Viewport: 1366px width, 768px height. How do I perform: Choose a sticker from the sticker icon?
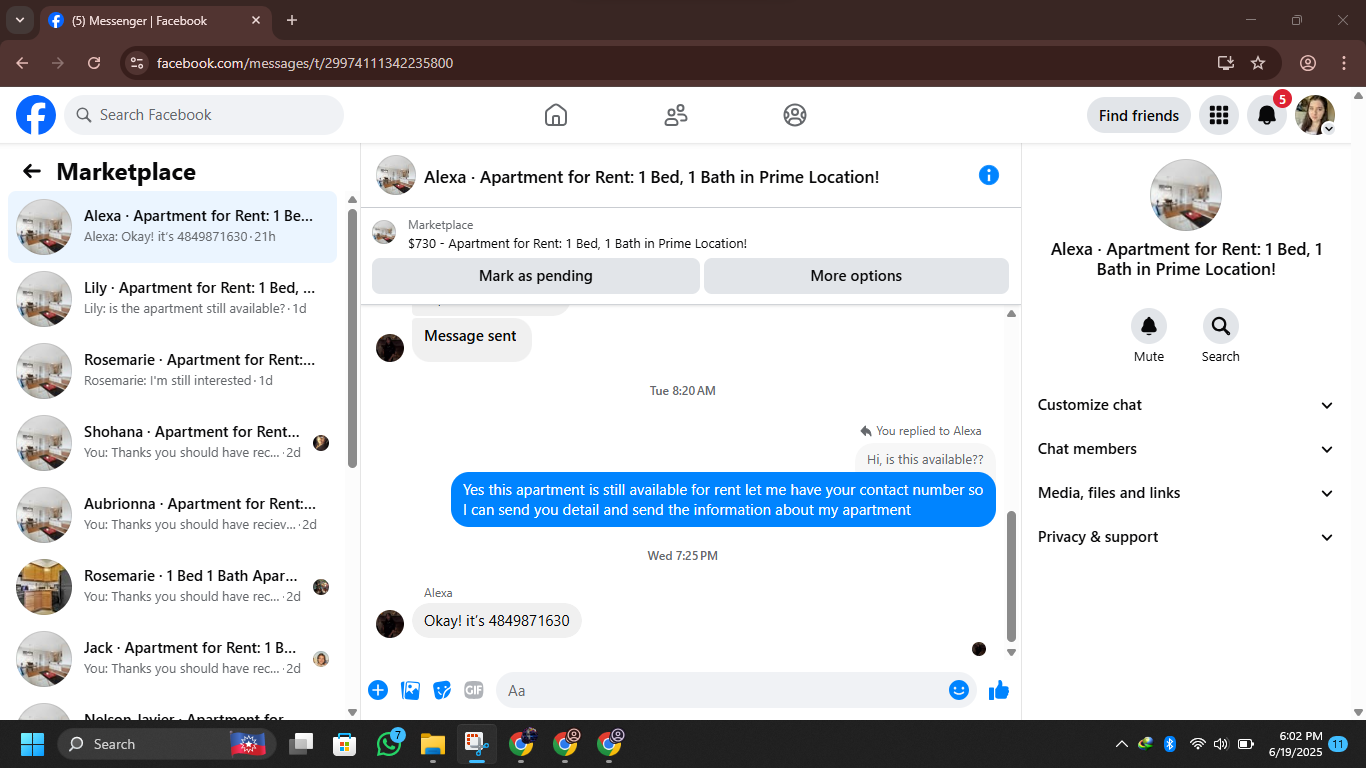(x=442, y=690)
